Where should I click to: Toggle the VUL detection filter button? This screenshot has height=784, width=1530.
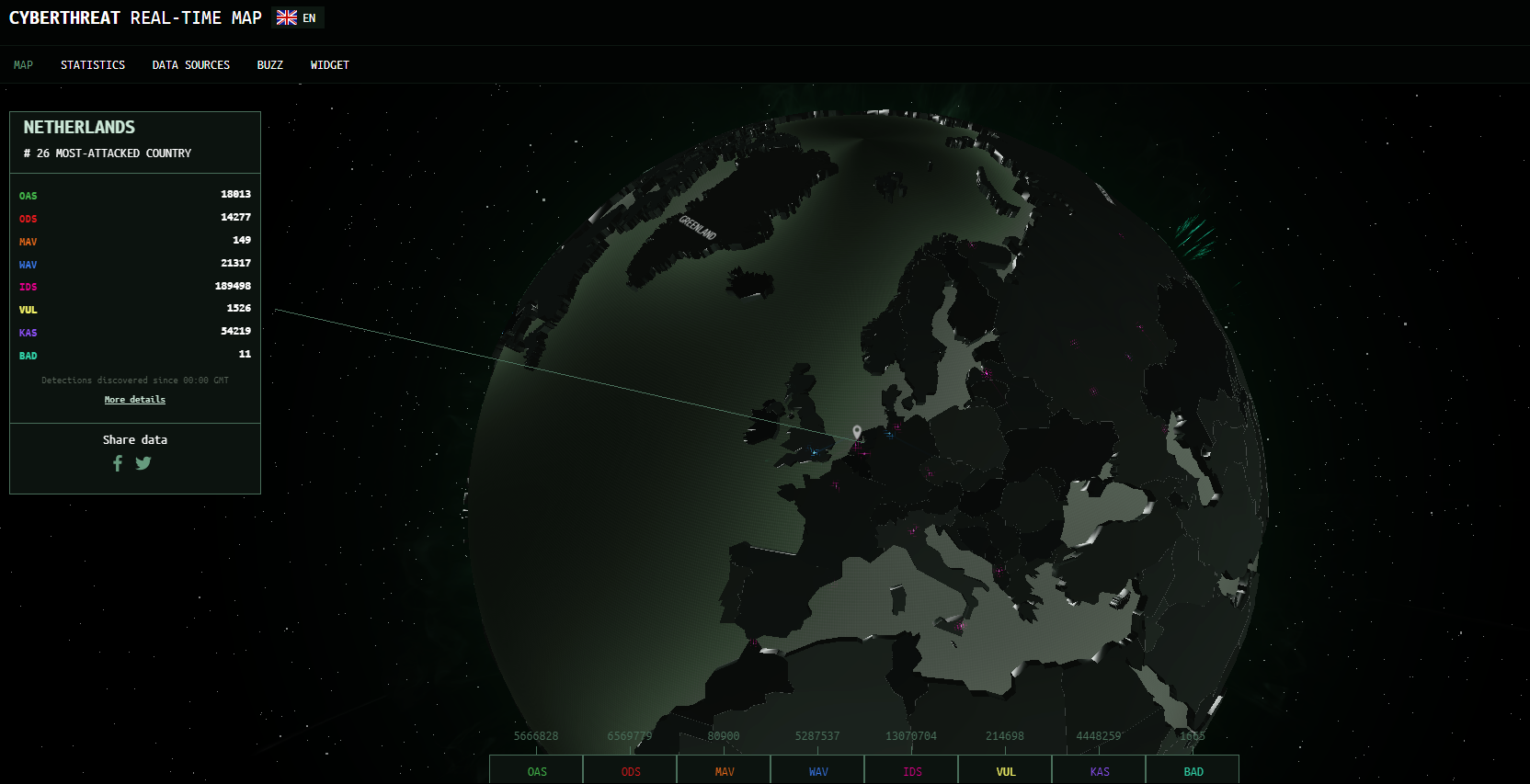click(1006, 770)
